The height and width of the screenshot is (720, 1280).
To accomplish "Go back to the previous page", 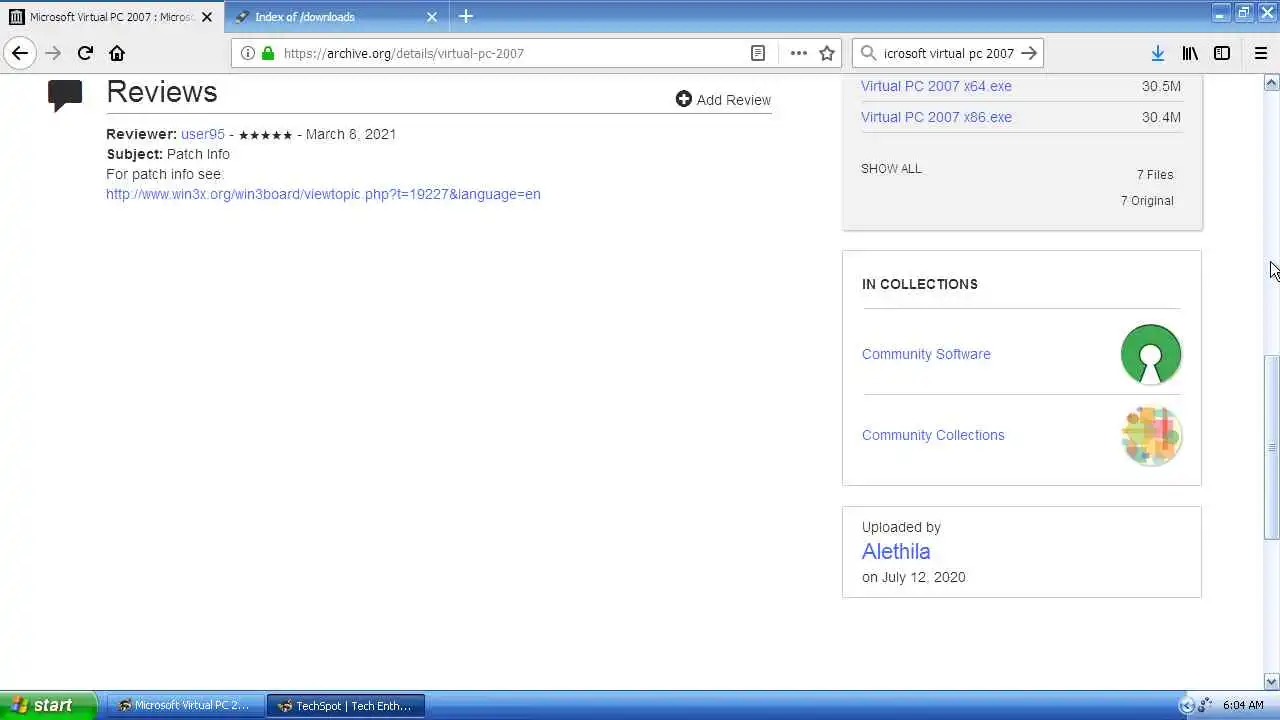I will click(20, 53).
